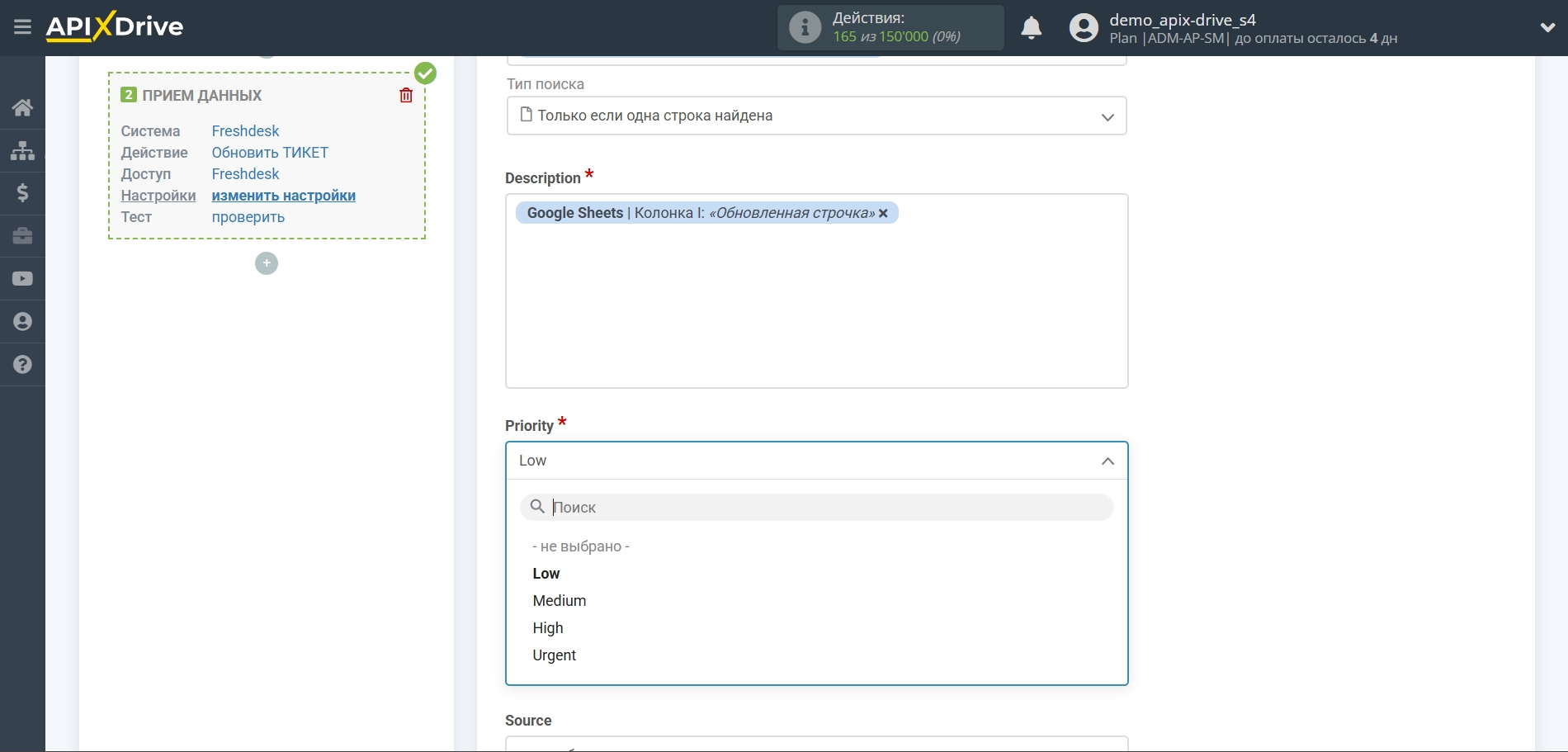This screenshot has width=1568, height=752.
Task: Open billing dollar icon in sidebar
Action: click(x=22, y=193)
